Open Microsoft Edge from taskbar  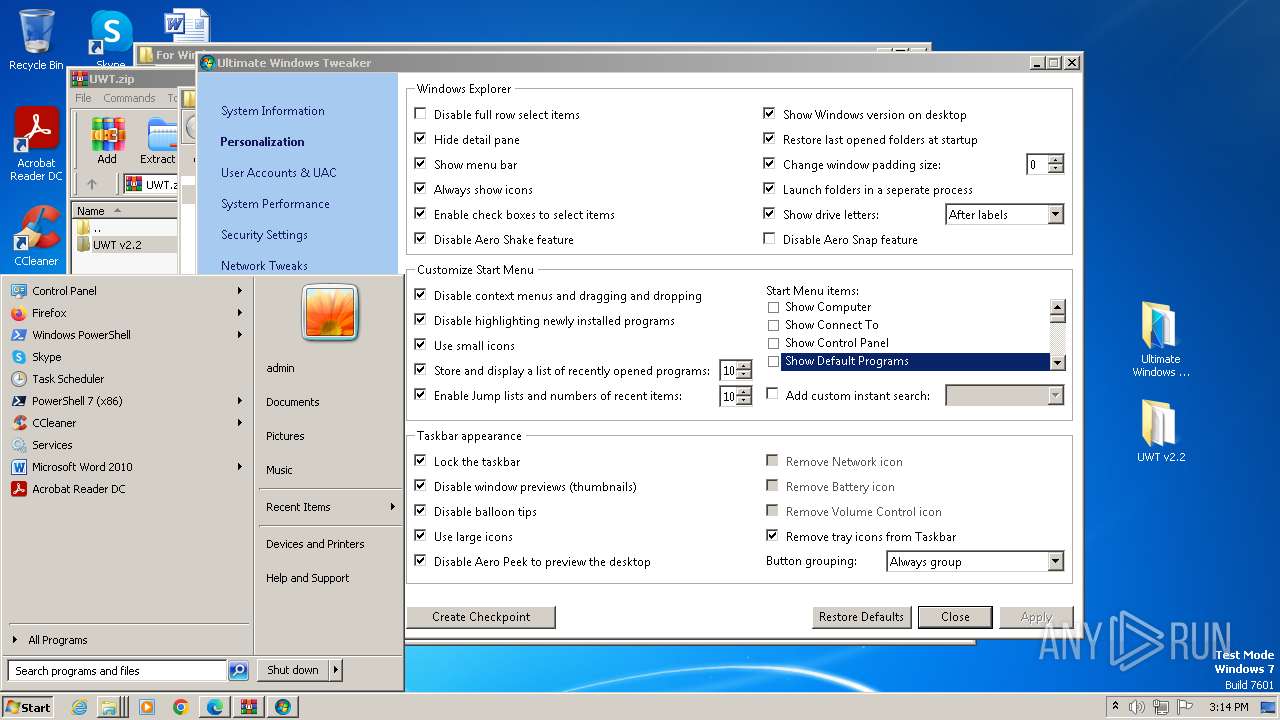[x=214, y=707]
